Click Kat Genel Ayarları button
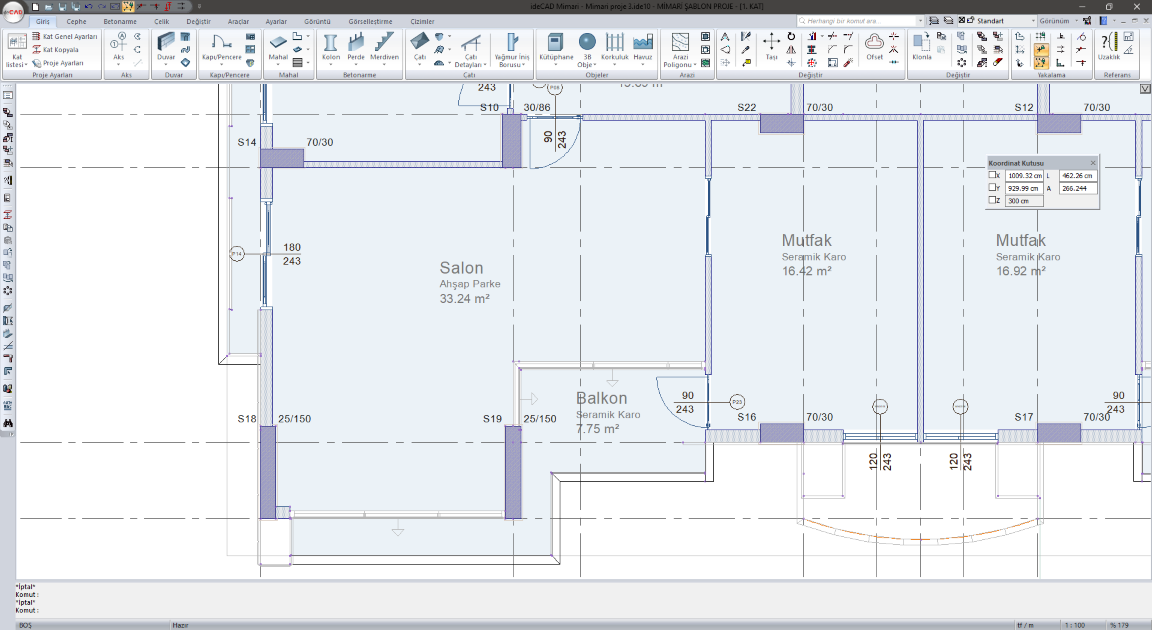Viewport: 1152px width, 630px height. pyautogui.click(x=65, y=36)
